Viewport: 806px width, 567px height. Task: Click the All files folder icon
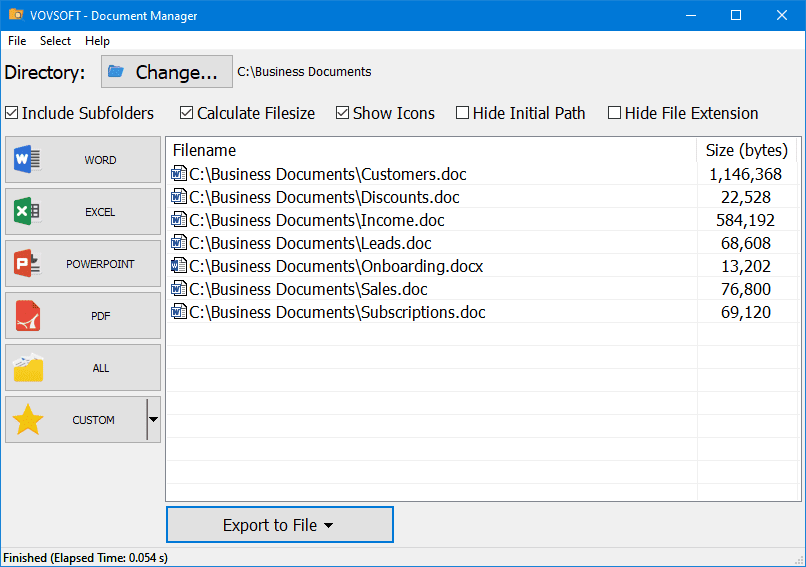coord(28,368)
